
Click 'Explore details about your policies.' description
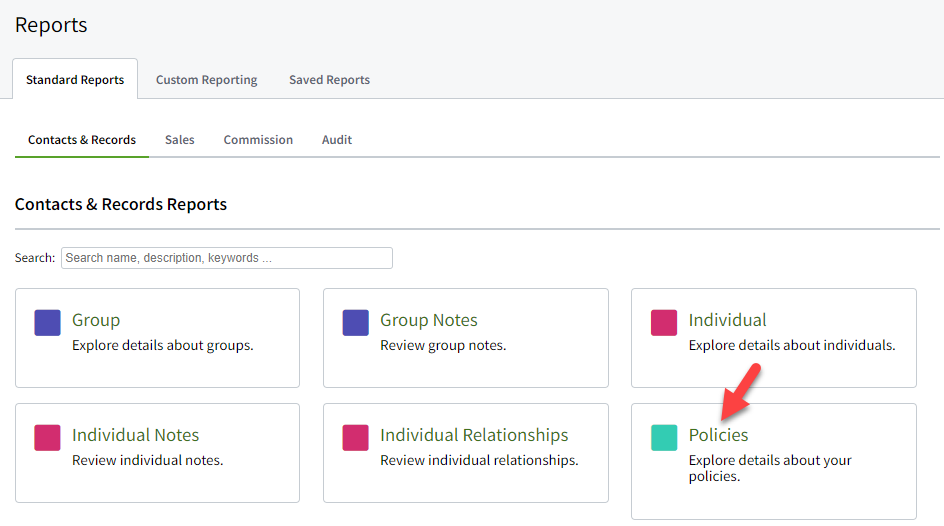pos(770,468)
